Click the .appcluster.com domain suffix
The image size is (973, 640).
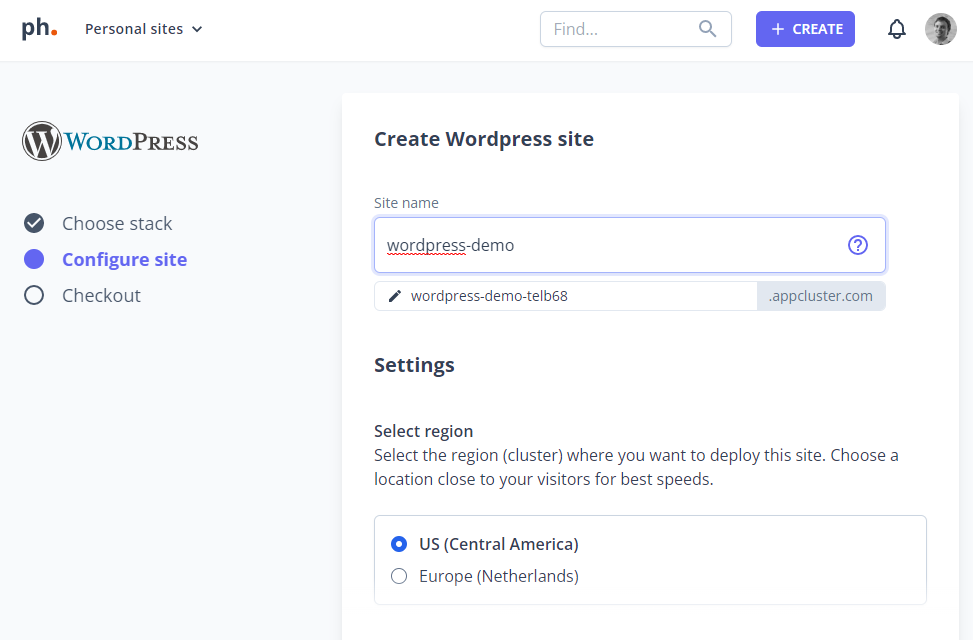[x=820, y=296]
